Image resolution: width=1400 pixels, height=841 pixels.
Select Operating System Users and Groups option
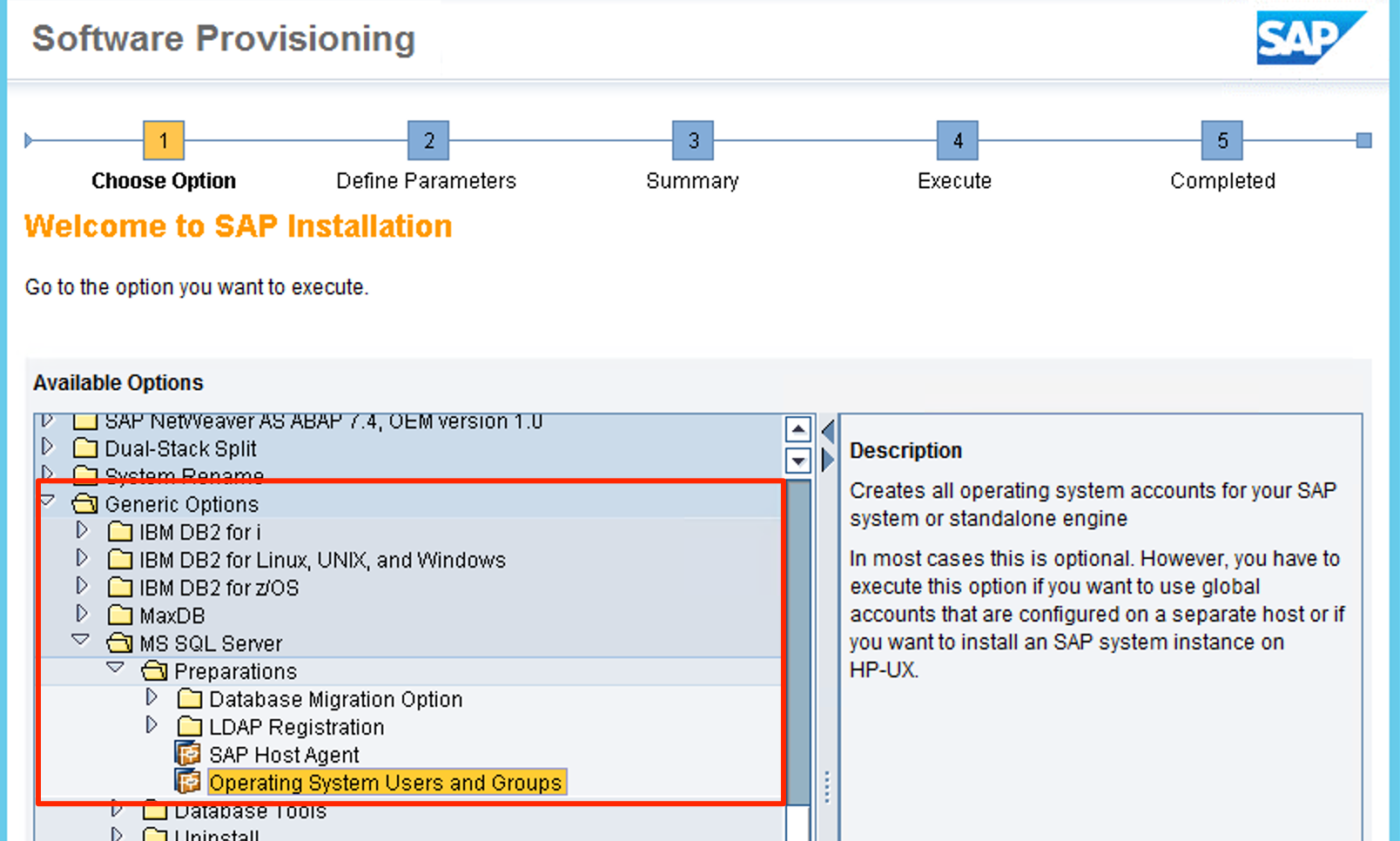pos(385,783)
